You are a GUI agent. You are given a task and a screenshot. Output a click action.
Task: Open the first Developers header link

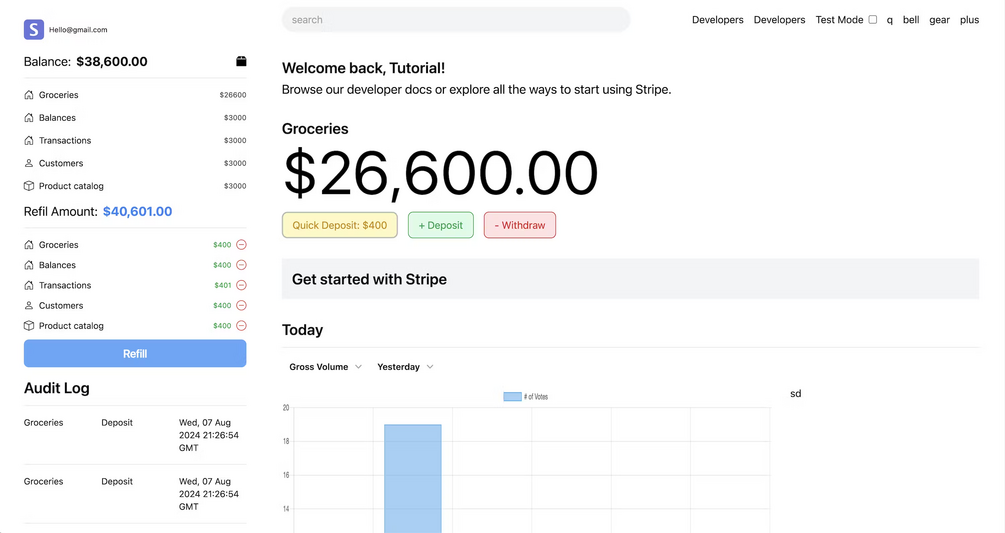coord(717,20)
